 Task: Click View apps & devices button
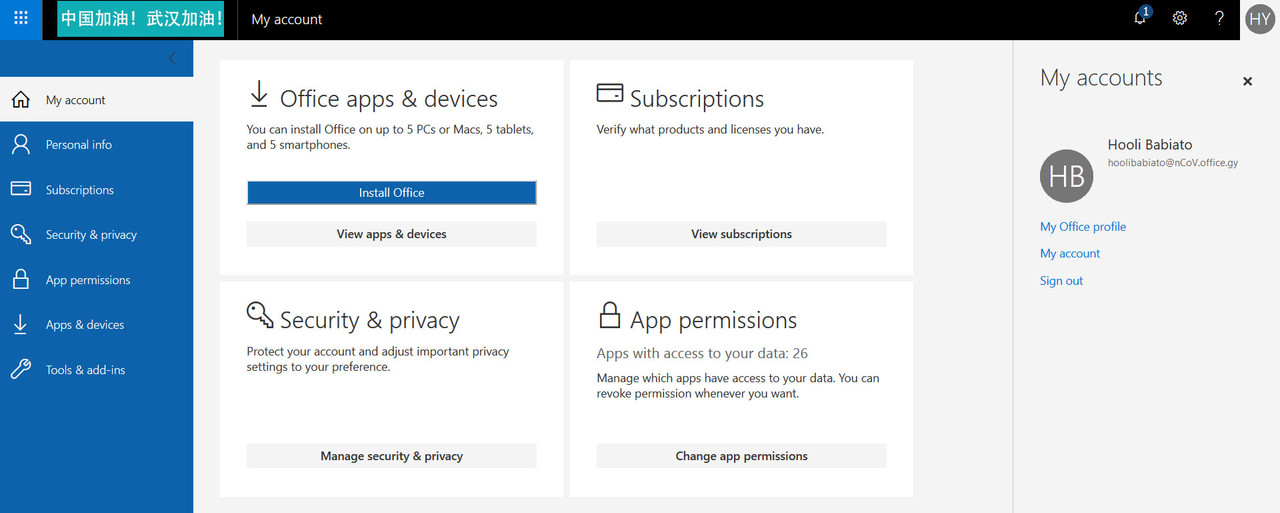[392, 234]
